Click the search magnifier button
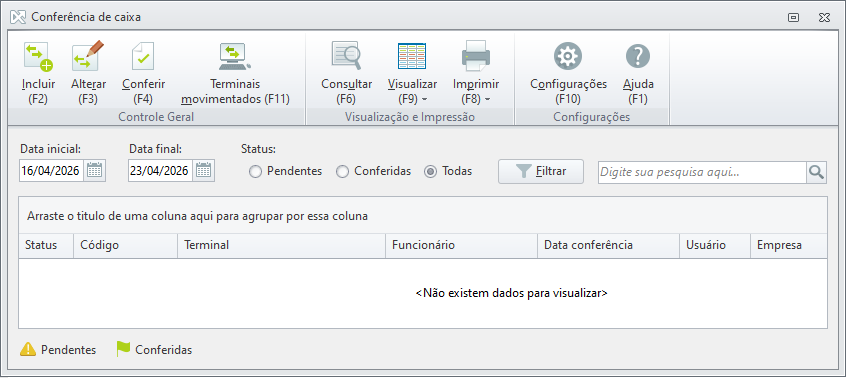Image resolution: width=847 pixels, height=378 pixels. tap(816, 172)
